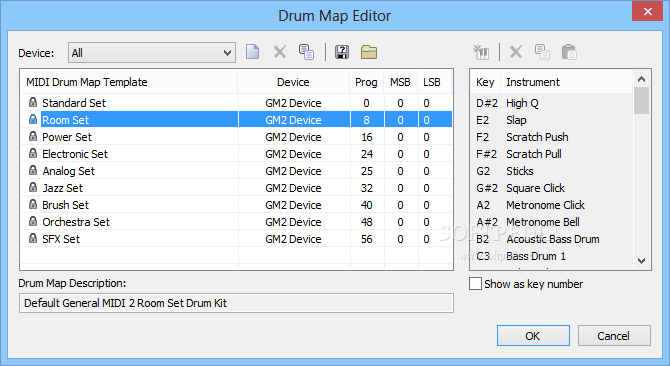Dismiss dialog with Cancel button
The image size is (670, 366).
614,336
